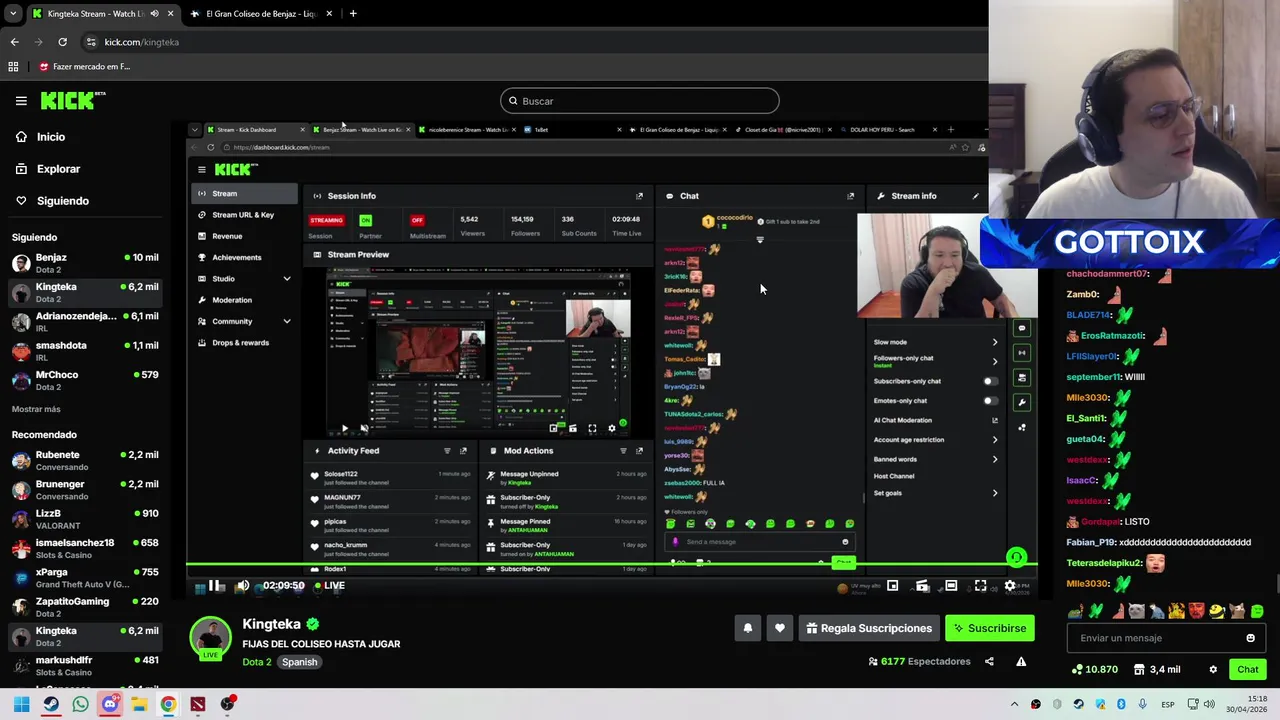Click the Regala Suscripciones button

click(869, 628)
